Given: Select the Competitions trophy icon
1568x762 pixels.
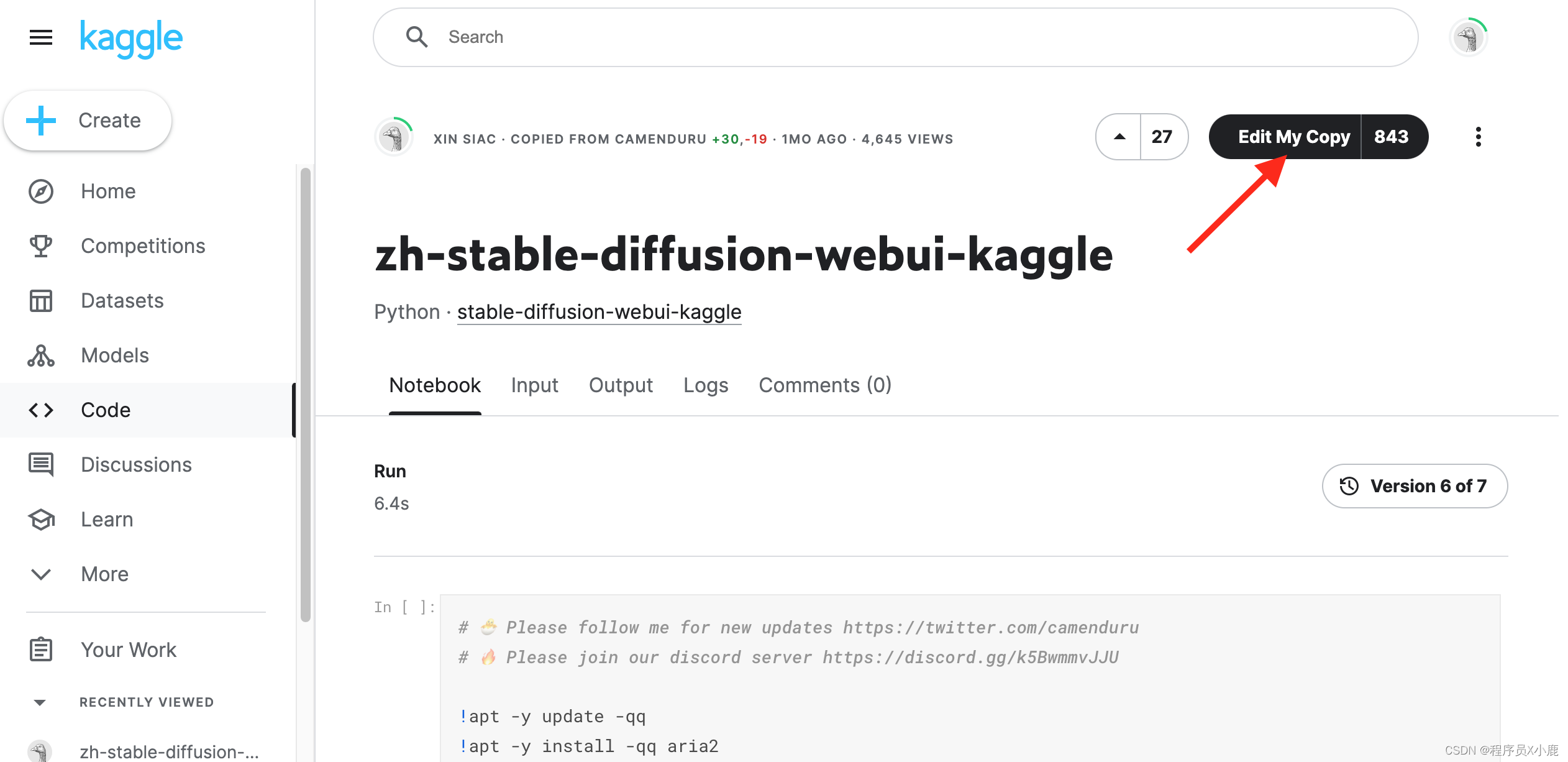Looking at the screenshot, I should 40,246.
